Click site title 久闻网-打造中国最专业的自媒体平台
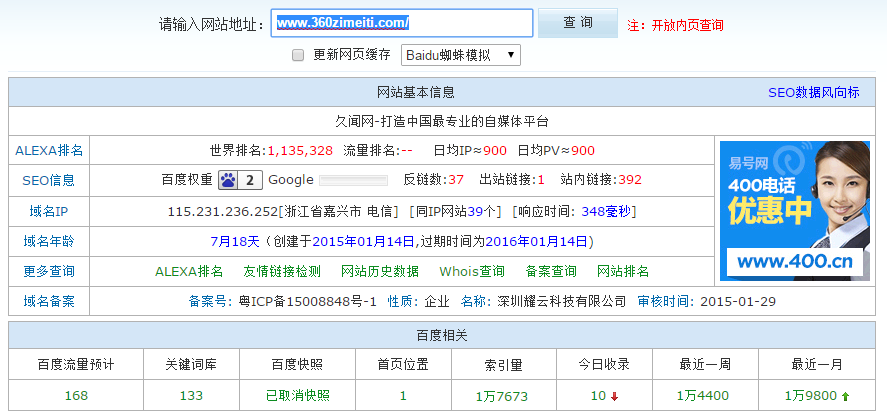The image size is (887, 415). point(442,121)
